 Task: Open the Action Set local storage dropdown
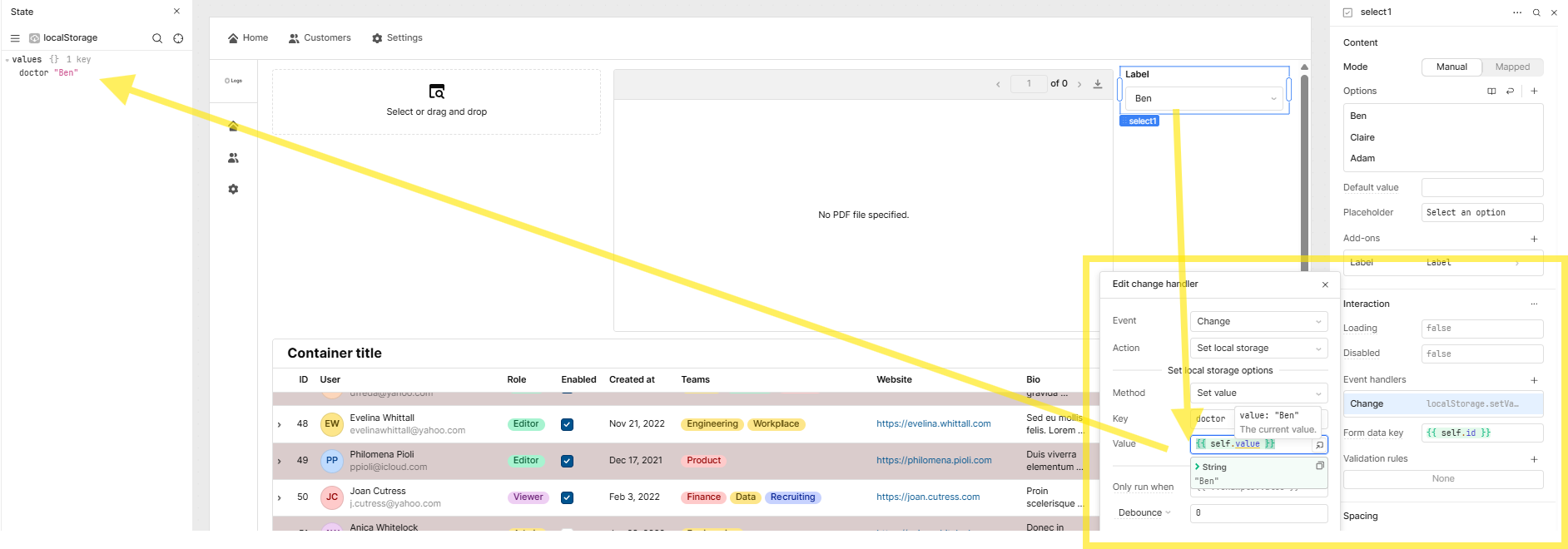coord(1258,349)
